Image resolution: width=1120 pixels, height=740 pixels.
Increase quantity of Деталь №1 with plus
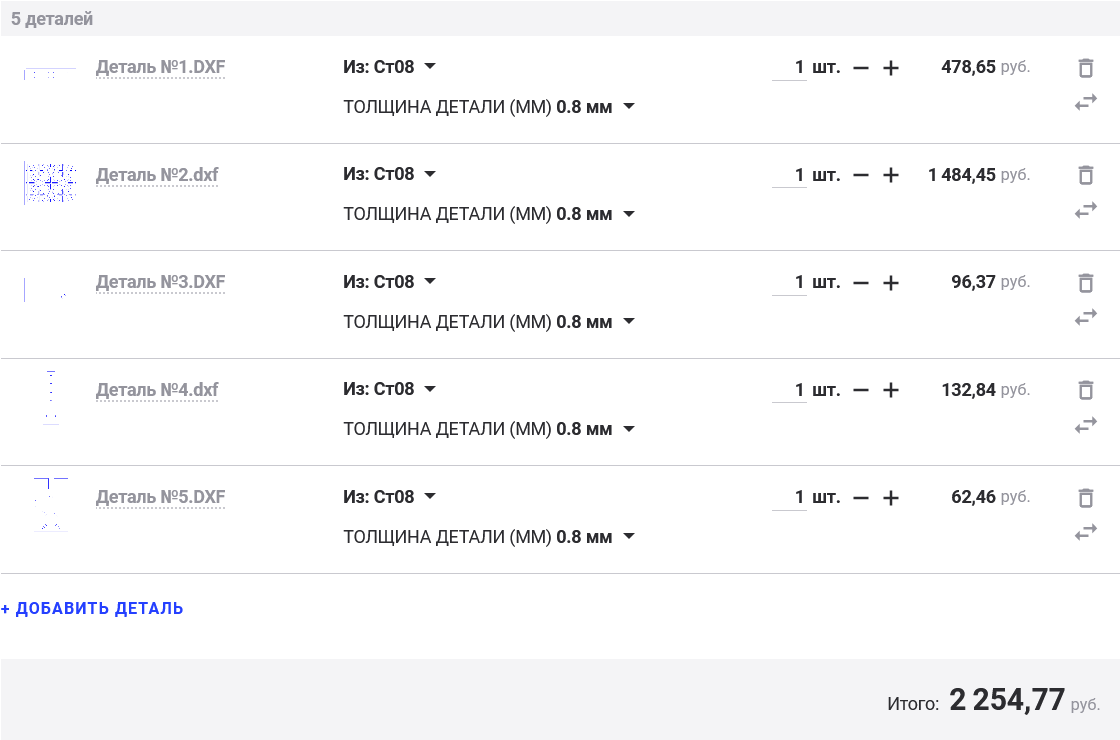point(891,68)
